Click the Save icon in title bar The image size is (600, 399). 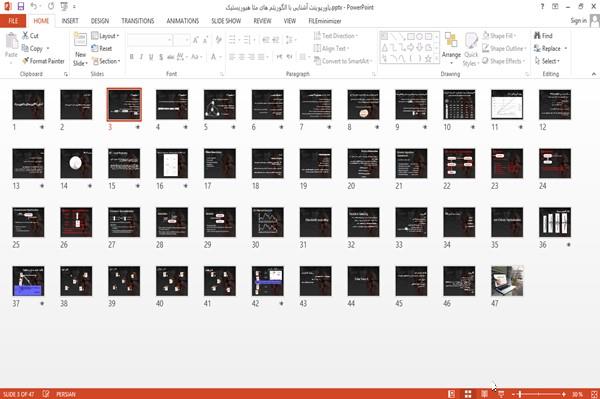pos(21,6)
